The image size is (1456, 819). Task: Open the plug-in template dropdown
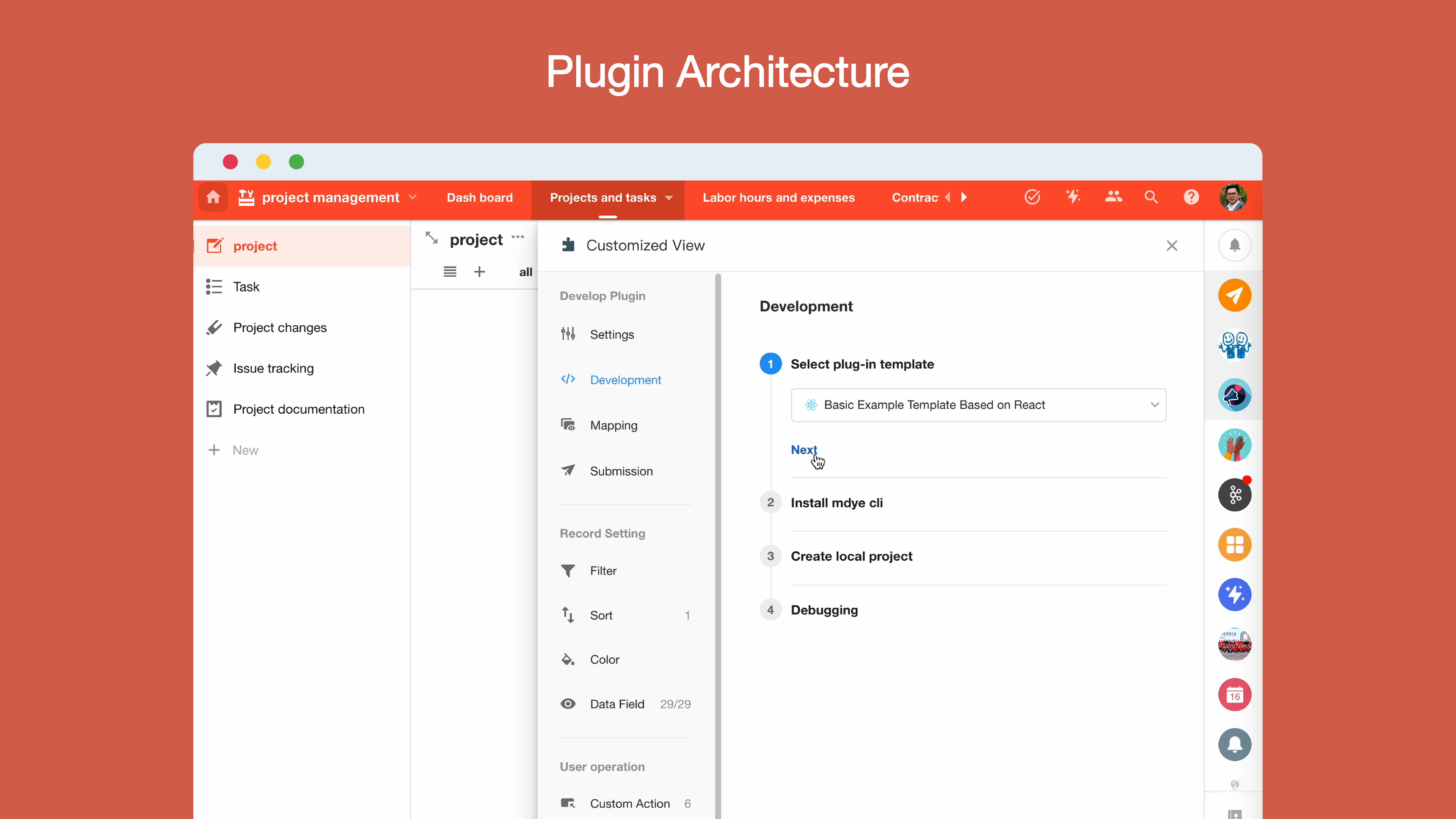coord(978,405)
